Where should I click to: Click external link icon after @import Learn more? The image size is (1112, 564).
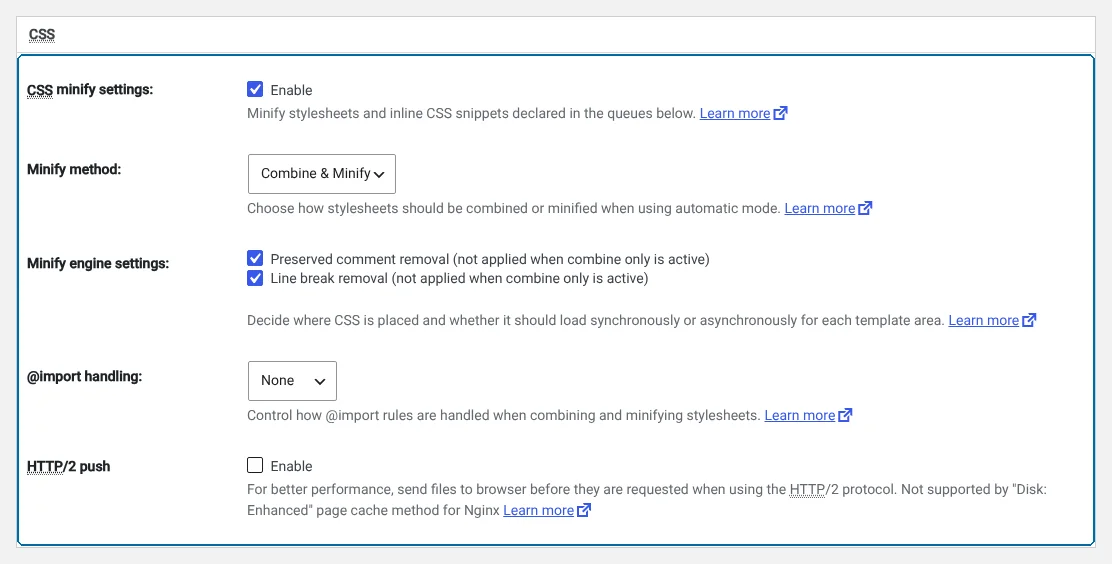pos(845,416)
